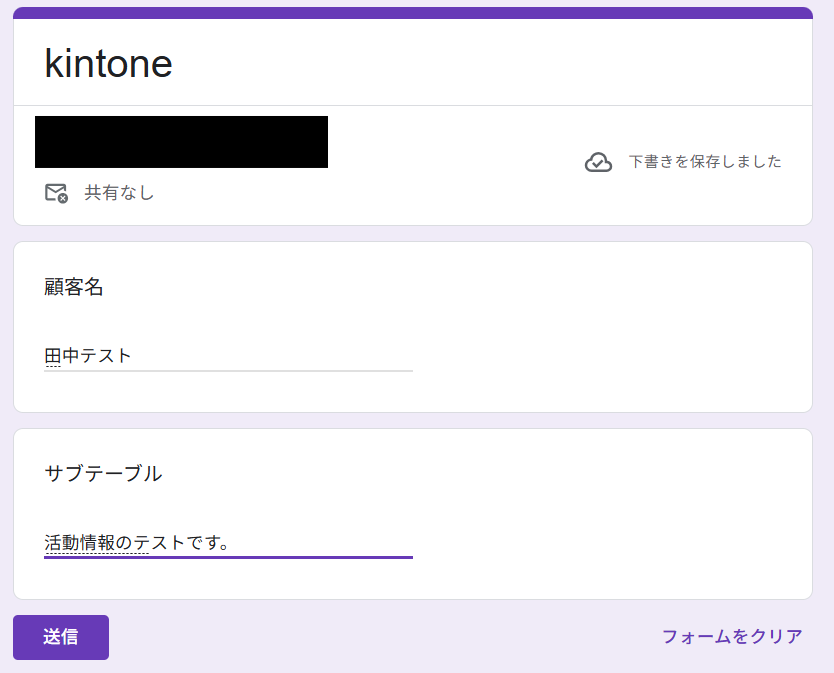Place cursor after テスト in 顧客名 answer

[x=134, y=355]
